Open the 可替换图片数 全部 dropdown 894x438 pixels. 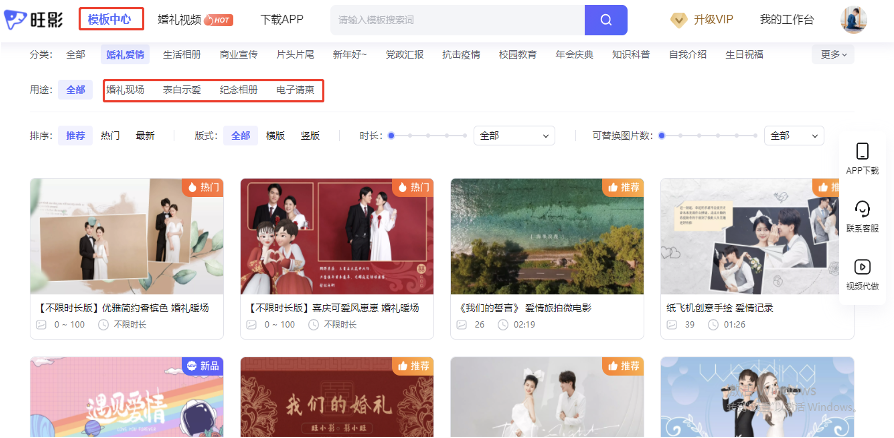tap(793, 136)
